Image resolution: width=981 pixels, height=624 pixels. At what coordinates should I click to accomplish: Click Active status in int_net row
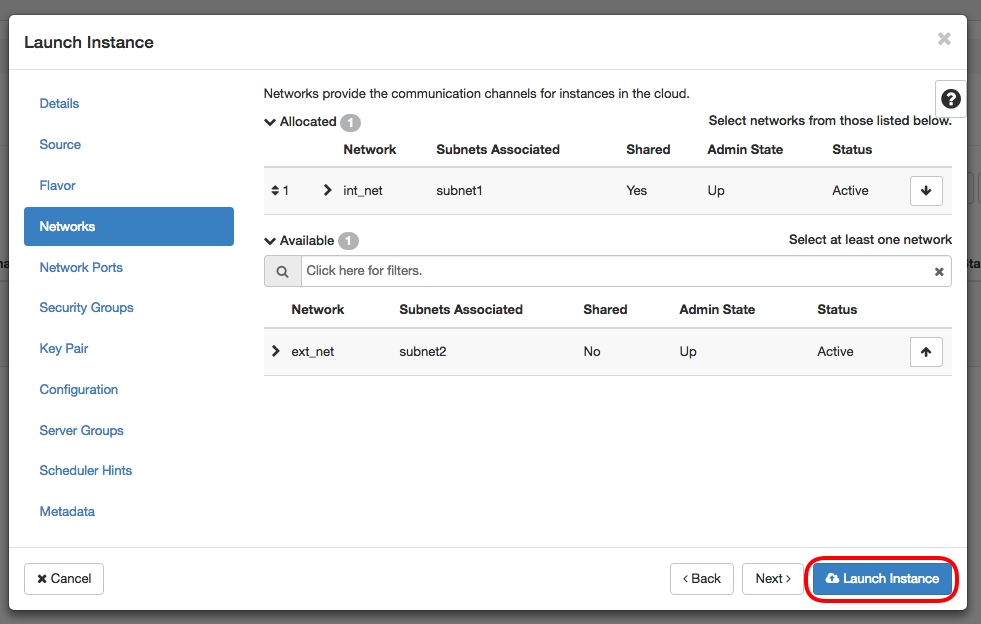click(850, 191)
